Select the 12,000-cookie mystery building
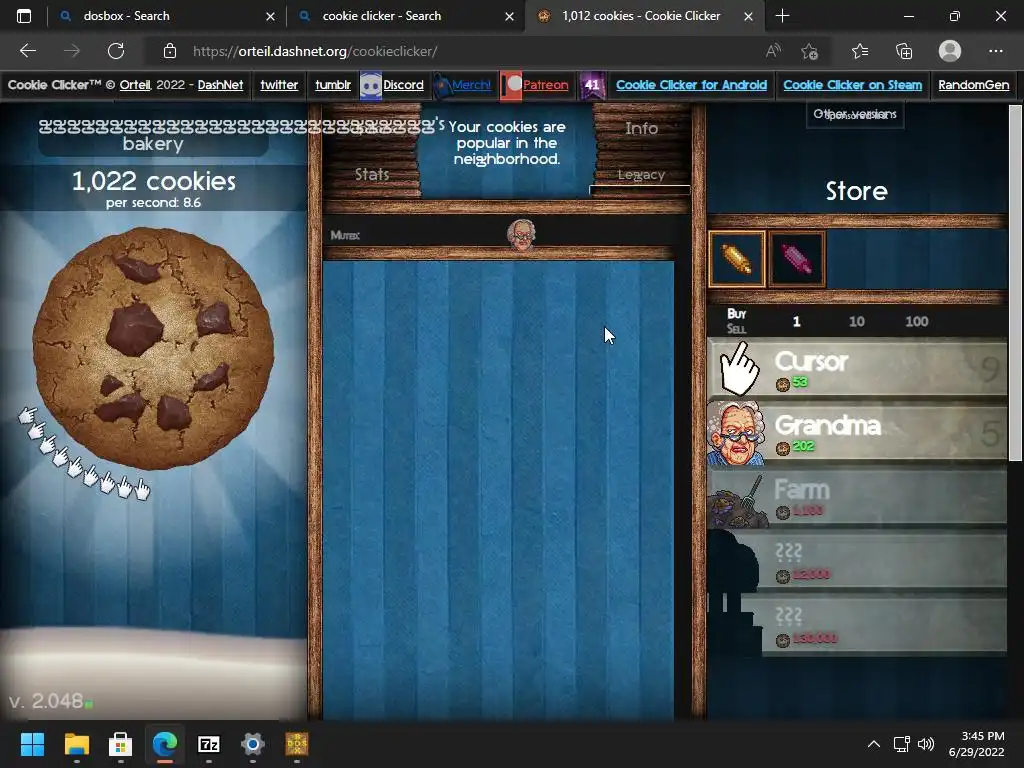This screenshot has width=1024, height=768. (x=857, y=560)
